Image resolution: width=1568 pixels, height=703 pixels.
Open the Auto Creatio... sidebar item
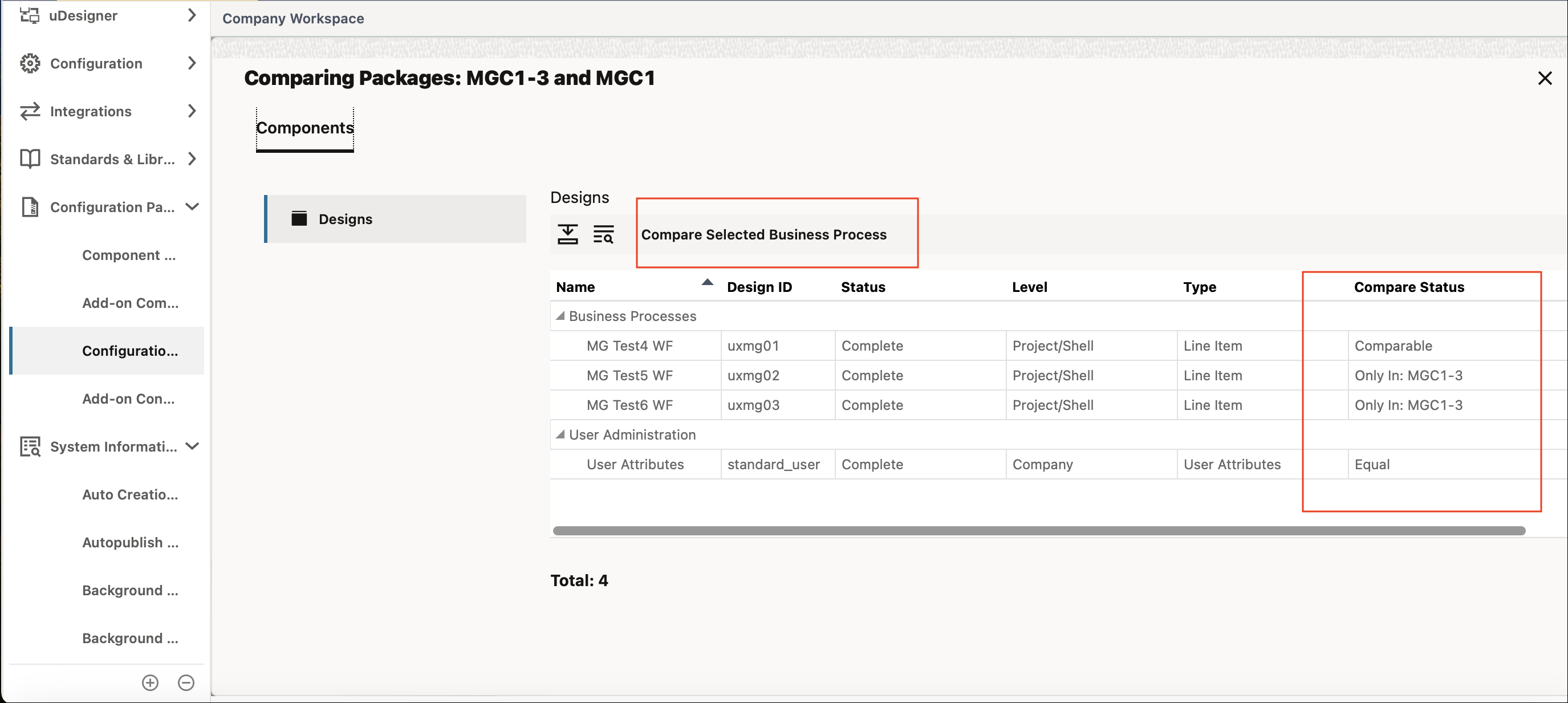[x=130, y=494]
